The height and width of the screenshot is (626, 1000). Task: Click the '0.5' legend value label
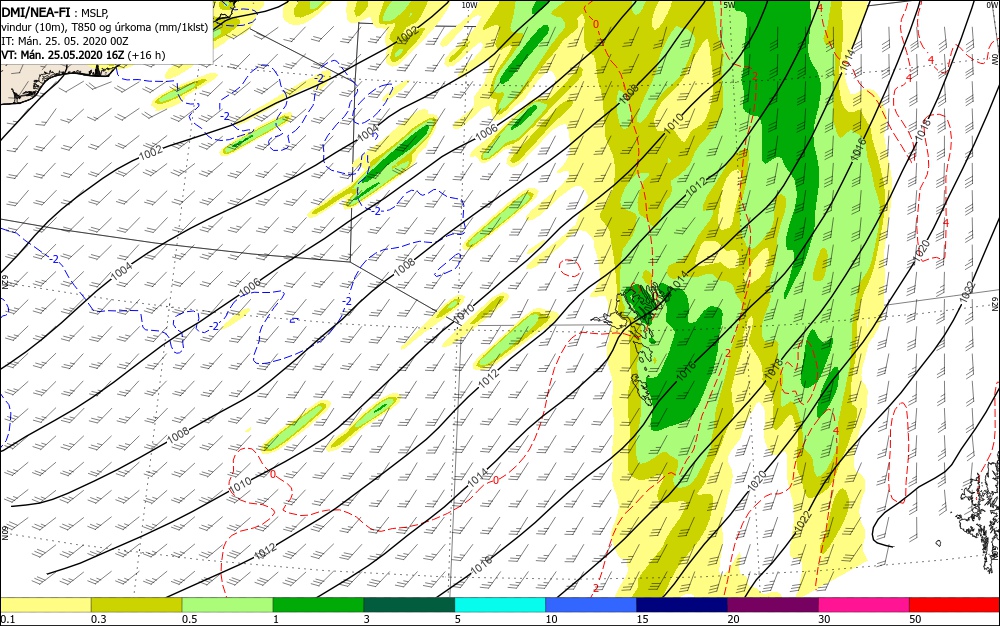189,619
